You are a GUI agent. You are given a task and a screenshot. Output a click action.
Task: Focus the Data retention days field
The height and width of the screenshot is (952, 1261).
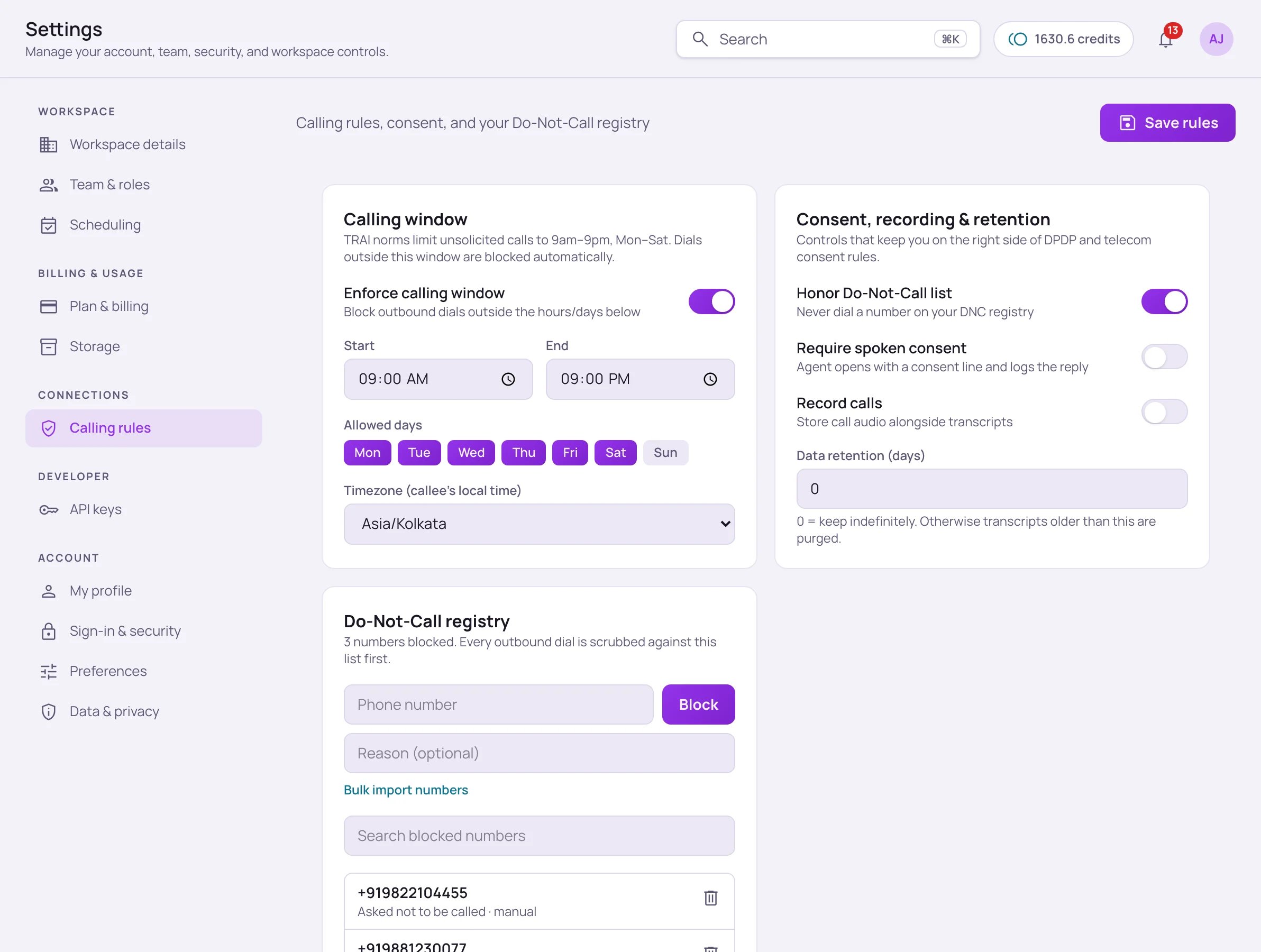click(991, 489)
